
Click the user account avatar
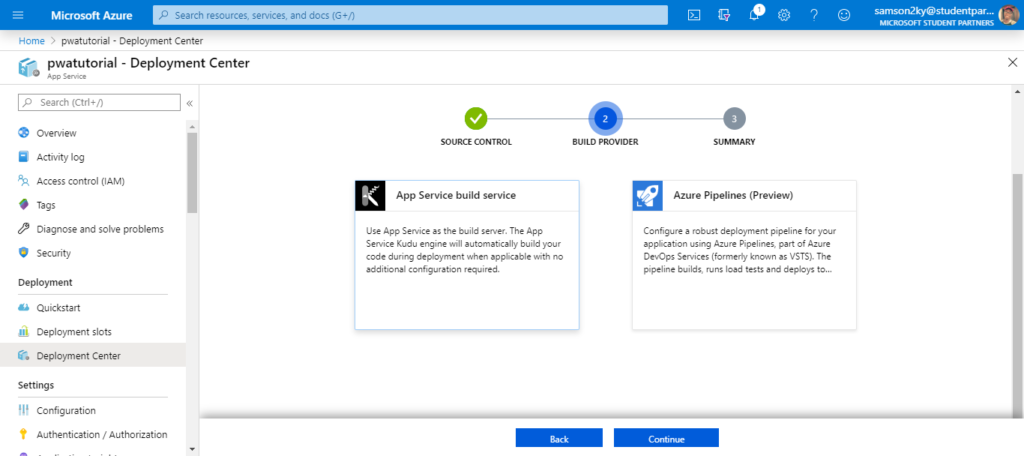[1010, 15]
